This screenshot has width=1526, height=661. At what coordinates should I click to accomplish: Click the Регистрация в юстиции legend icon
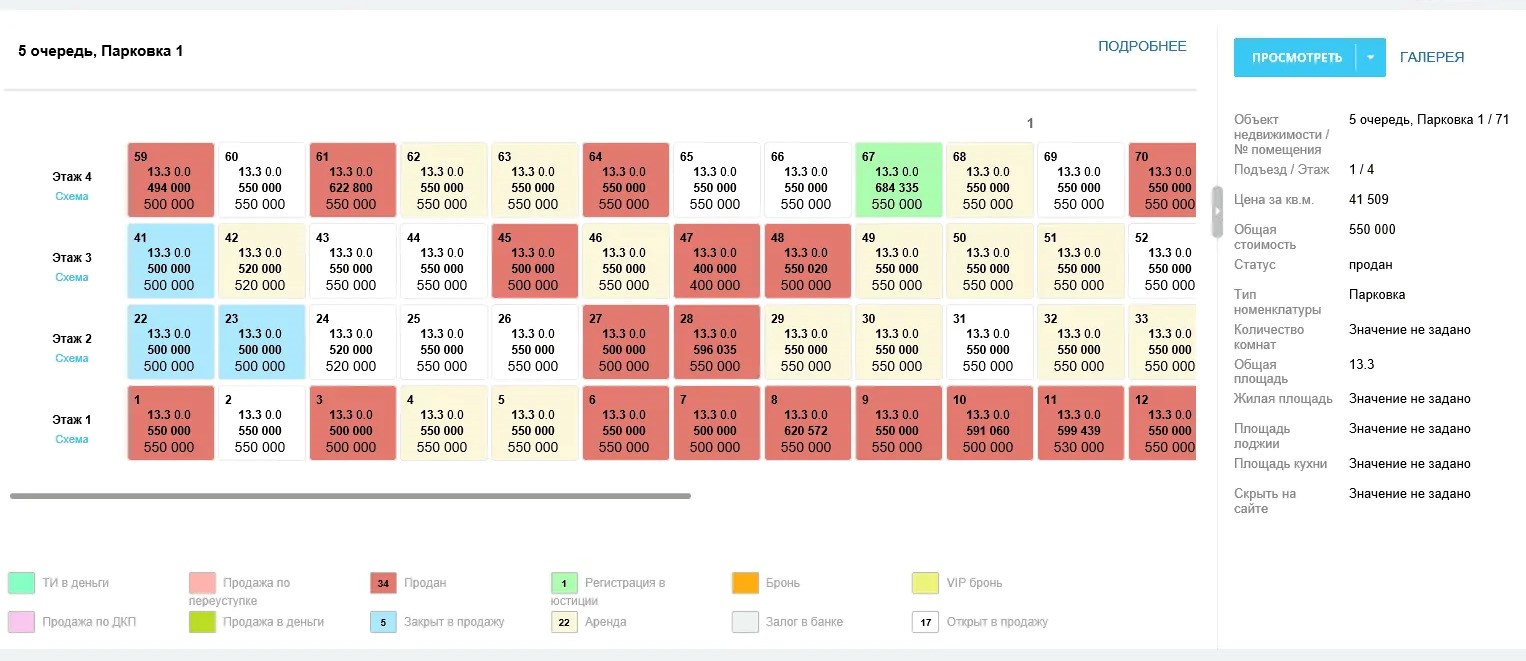click(x=564, y=583)
